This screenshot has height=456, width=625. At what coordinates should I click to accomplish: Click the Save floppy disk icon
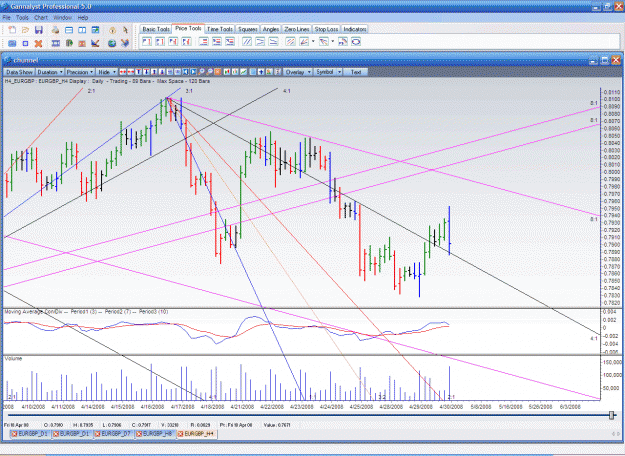39,30
